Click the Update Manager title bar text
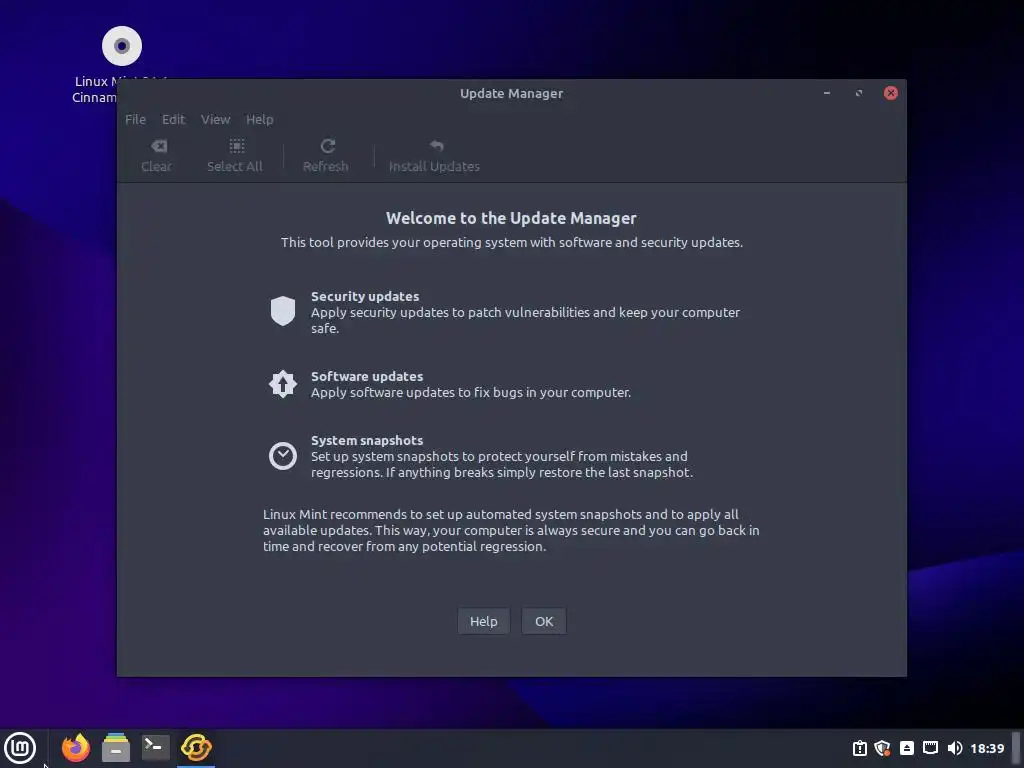Viewport: 1024px width, 768px height. coord(511,93)
